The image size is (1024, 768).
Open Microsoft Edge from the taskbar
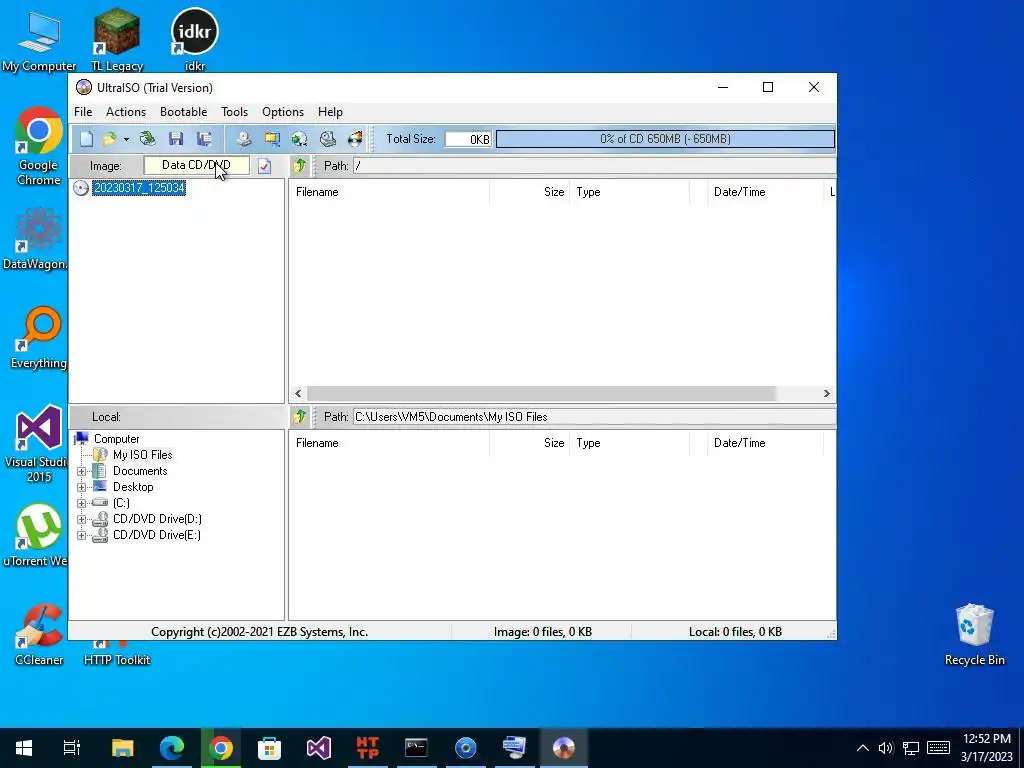pos(172,748)
